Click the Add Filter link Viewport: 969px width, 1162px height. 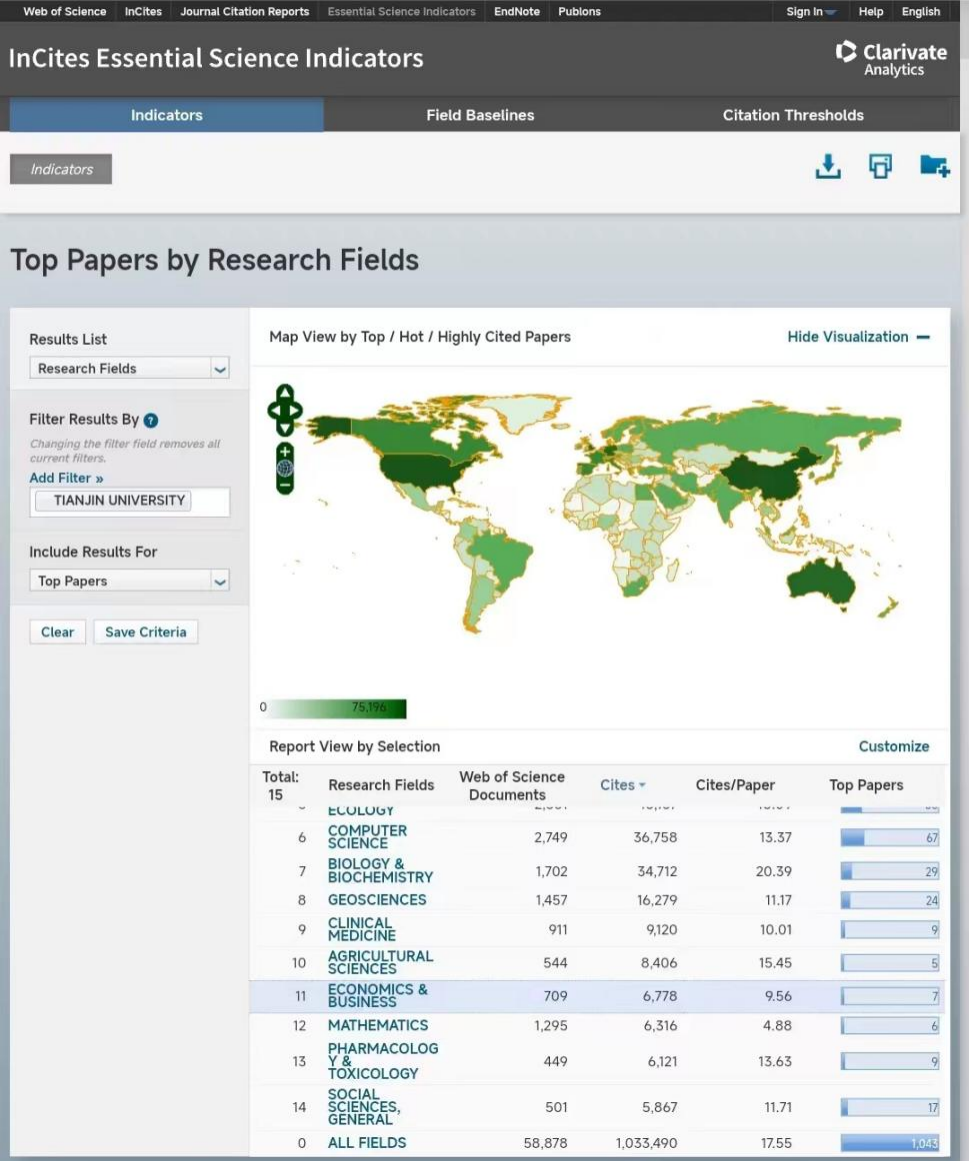66,478
